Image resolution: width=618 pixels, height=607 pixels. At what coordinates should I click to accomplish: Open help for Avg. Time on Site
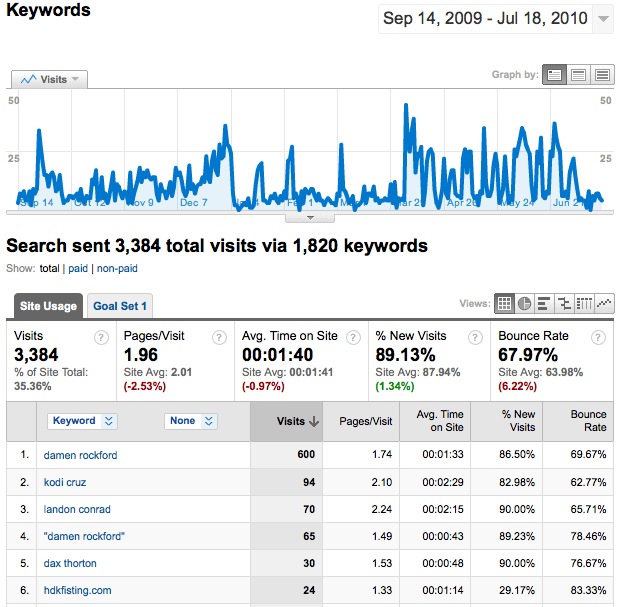pyautogui.click(x=353, y=337)
